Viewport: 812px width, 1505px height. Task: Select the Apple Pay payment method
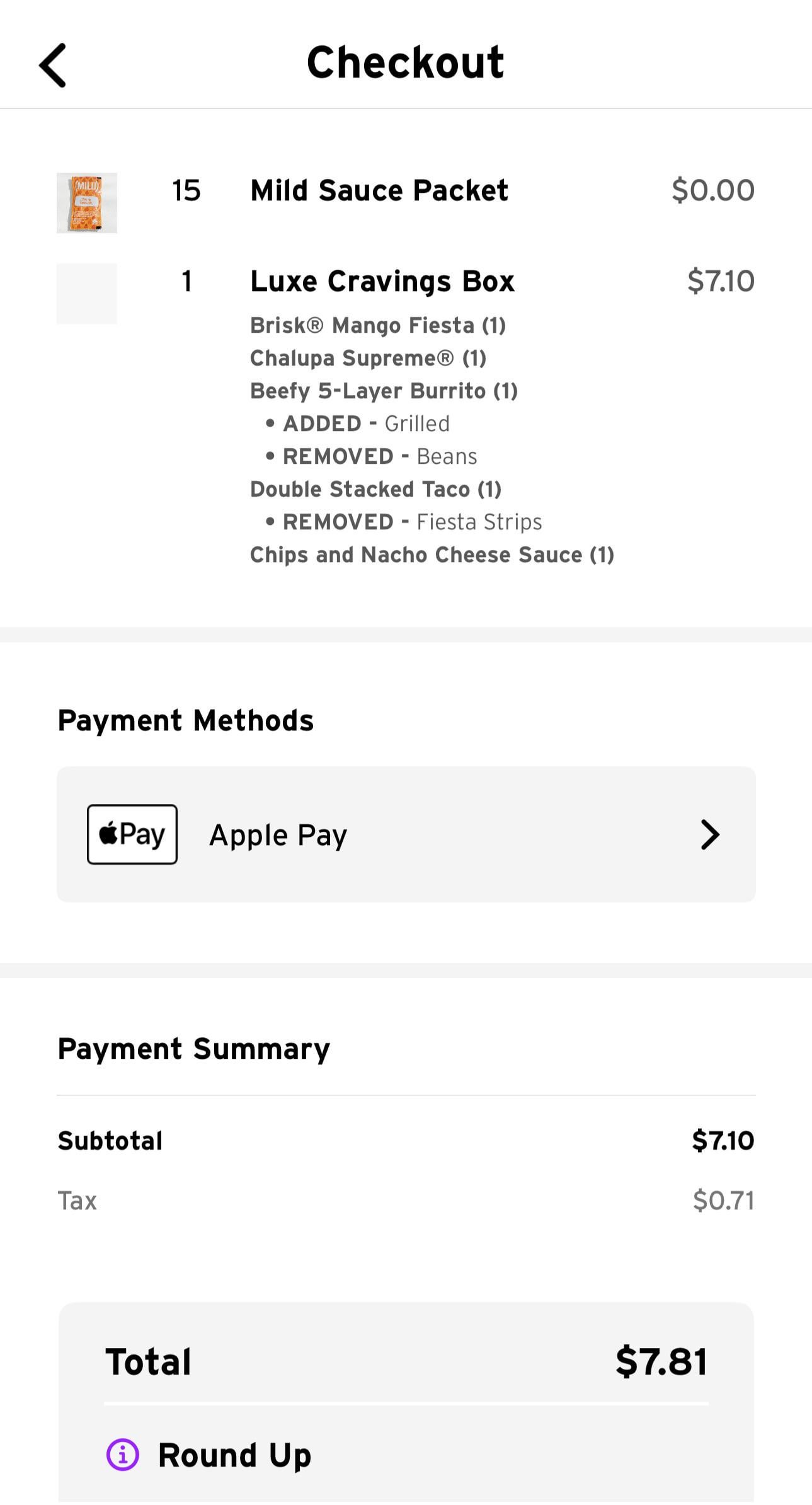pos(278,835)
